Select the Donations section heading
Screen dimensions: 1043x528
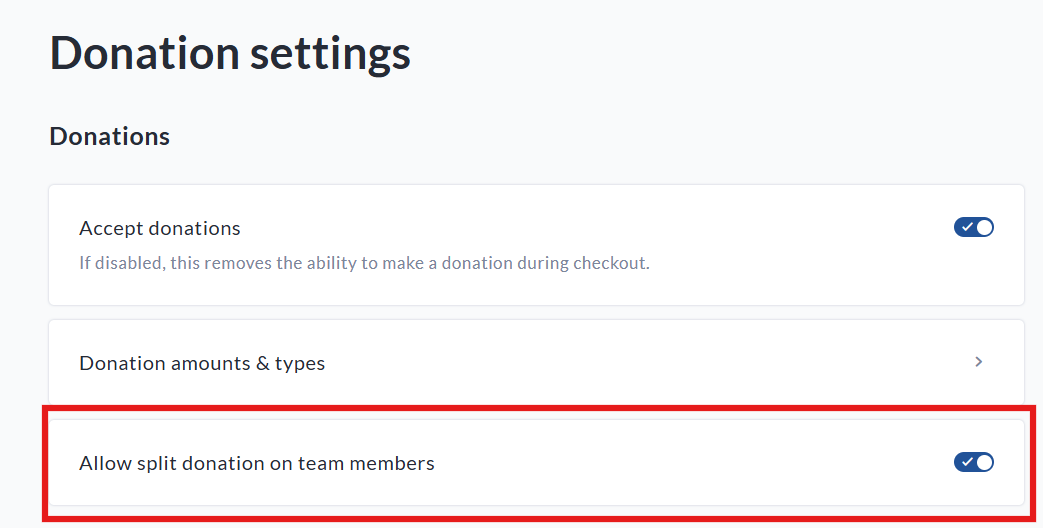pyautogui.click(x=109, y=136)
